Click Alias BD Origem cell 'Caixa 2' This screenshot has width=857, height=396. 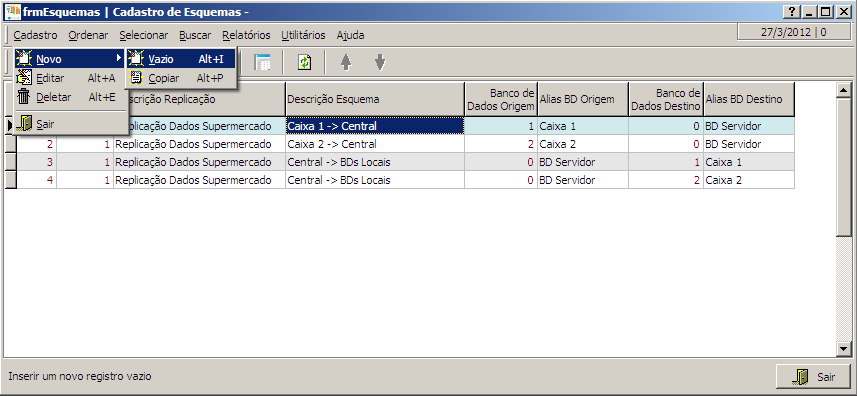[583, 144]
